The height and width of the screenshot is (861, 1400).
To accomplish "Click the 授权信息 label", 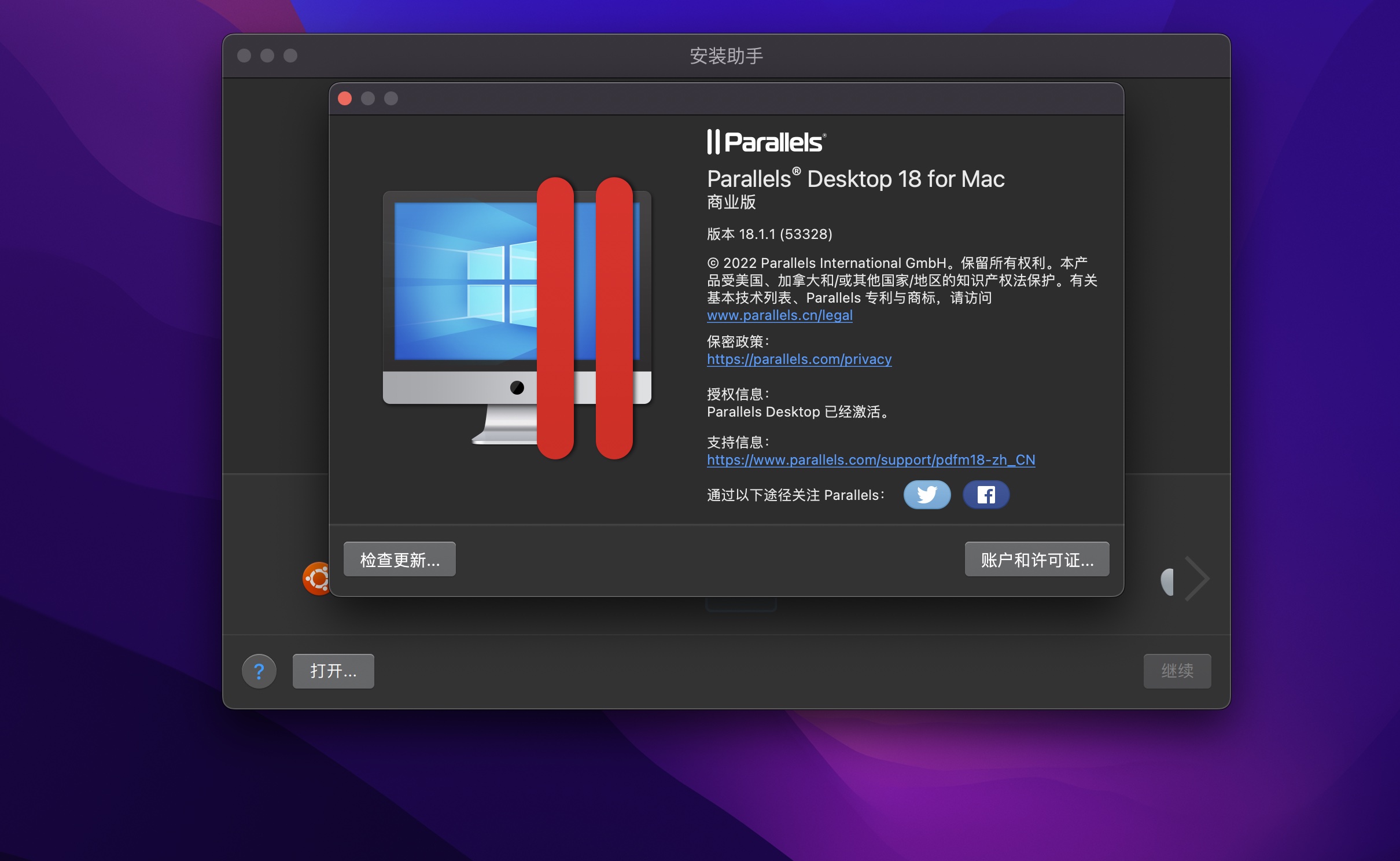I will [x=738, y=395].
